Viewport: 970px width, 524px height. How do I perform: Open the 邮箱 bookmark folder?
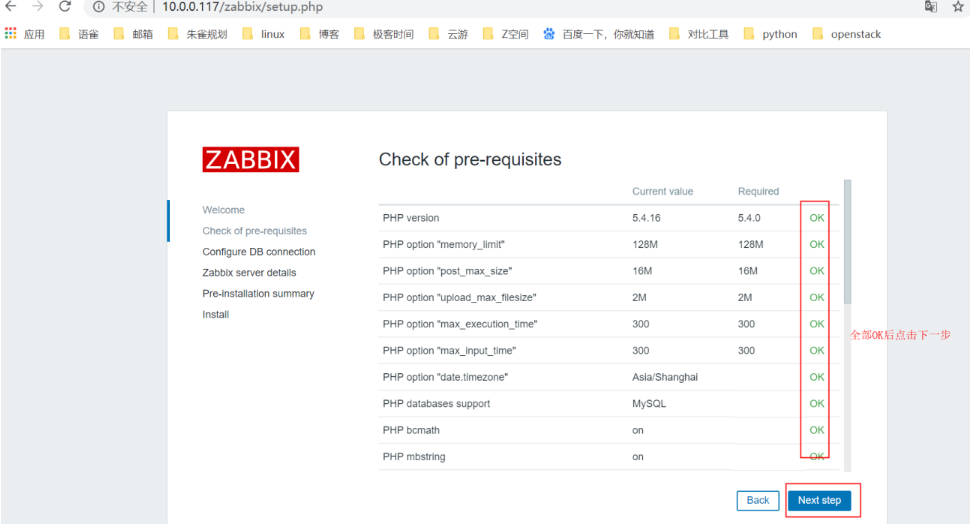[133, 34]
